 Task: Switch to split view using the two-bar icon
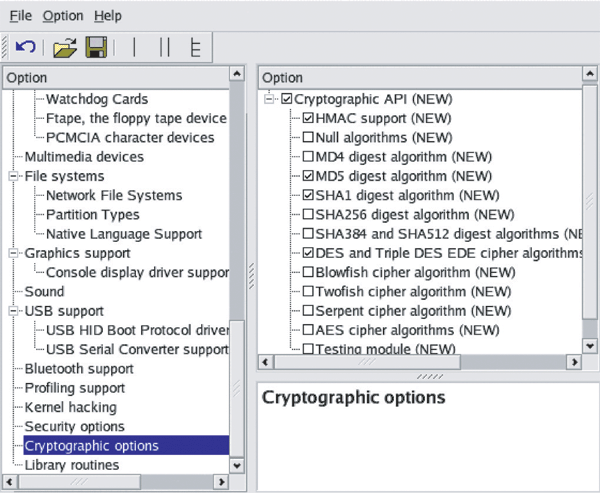pyautogui.click(x=164, y=47)
